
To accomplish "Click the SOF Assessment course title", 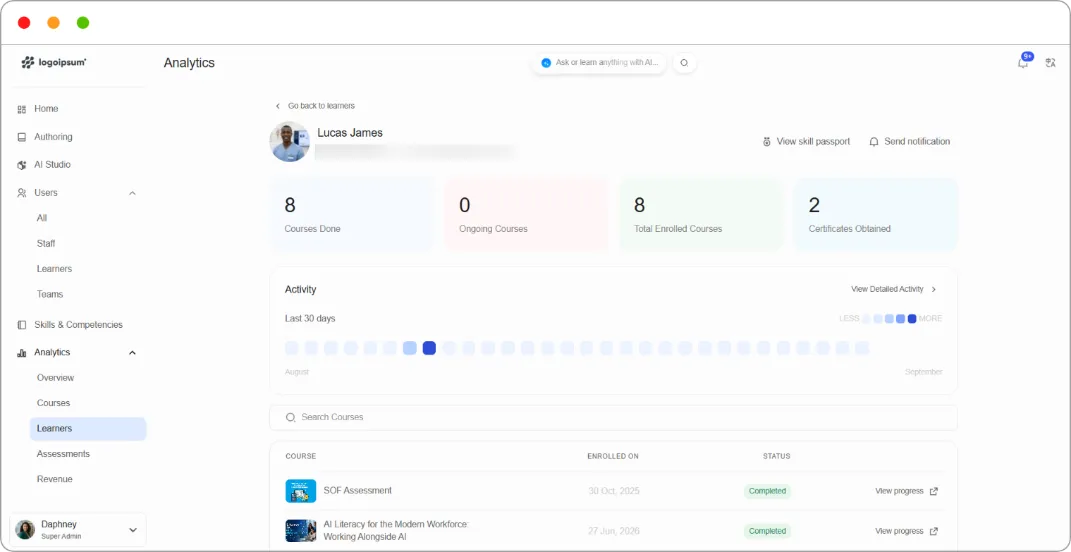I will 357,491.
